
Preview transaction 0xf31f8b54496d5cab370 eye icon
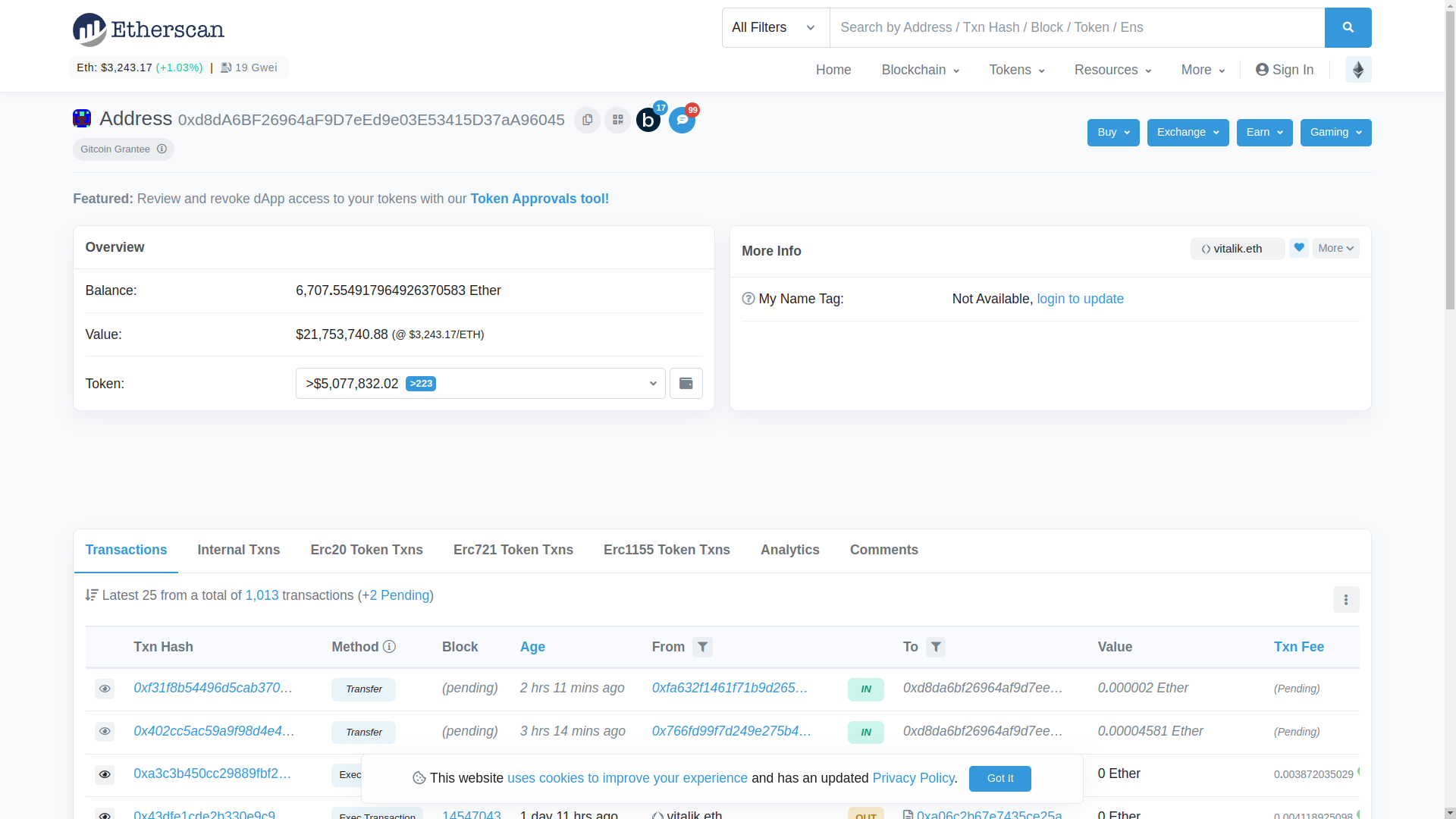[105, 689]
